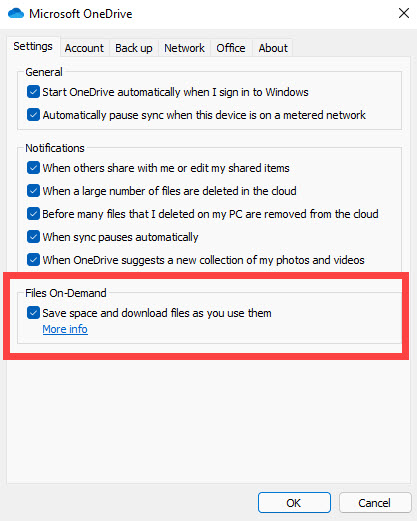The height and width of the screenshot is (521, 417).
Task: Close the Microsoft OneDrive dialog window
Action: 404,13
